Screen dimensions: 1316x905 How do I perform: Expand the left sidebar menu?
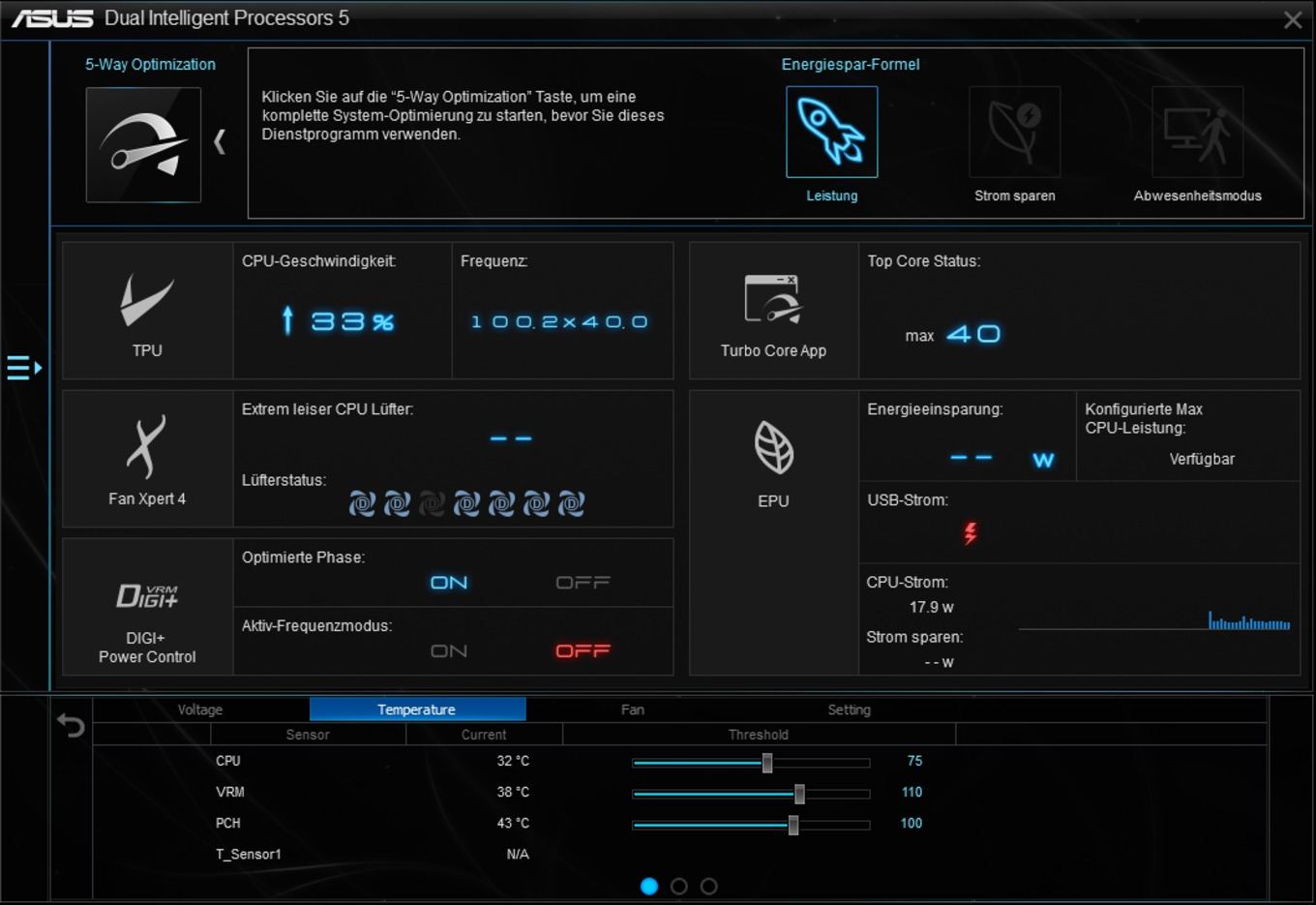tap(24, 368)
